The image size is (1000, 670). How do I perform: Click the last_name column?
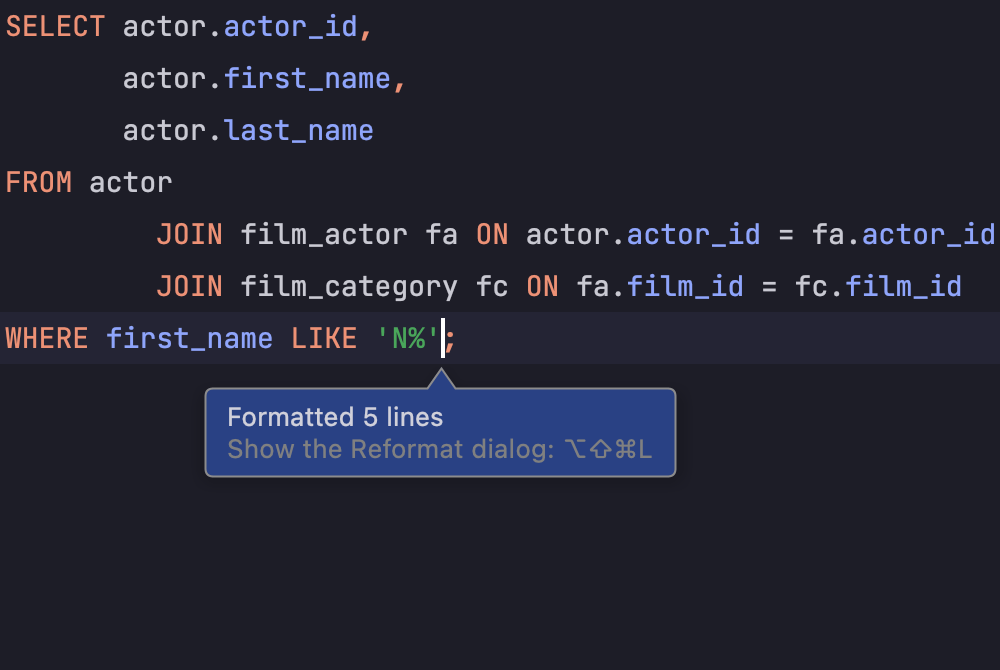pos(299,131)
